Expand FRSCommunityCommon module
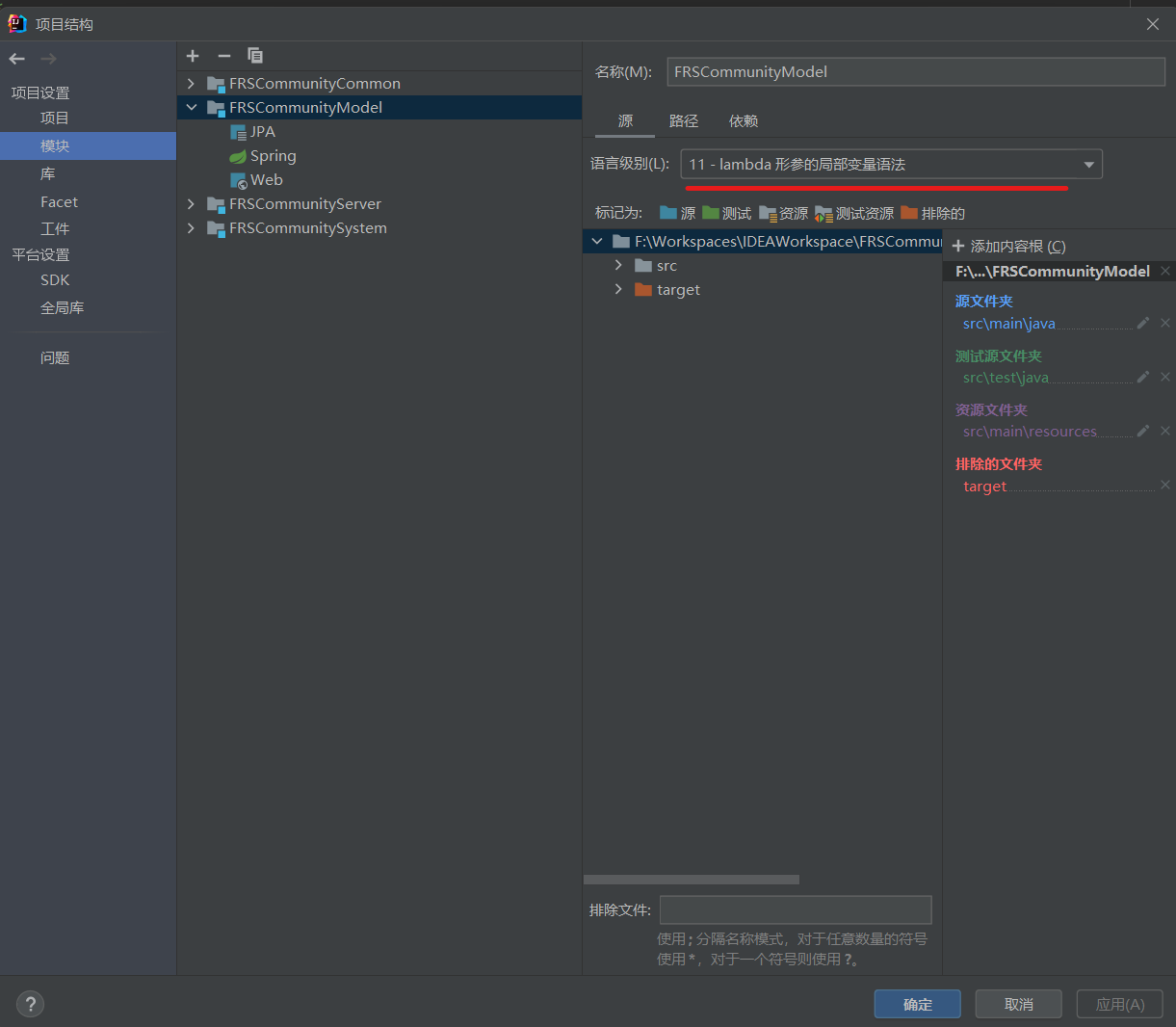Screen dimensions: 1176x1027 click(x=191, y=84)
